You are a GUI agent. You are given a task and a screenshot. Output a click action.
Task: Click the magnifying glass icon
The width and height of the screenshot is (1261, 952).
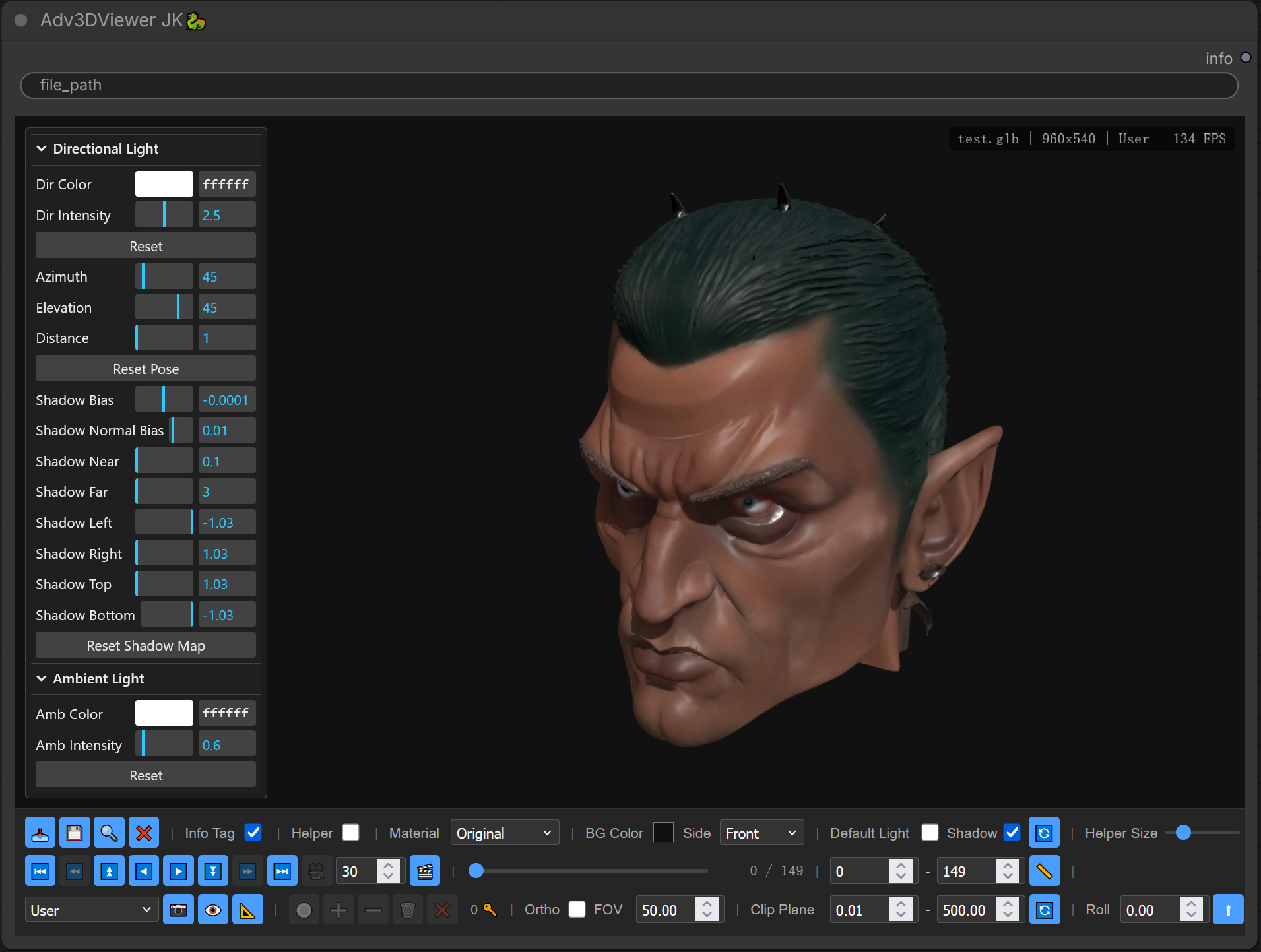pyautogui.click(x=109, y=833)
